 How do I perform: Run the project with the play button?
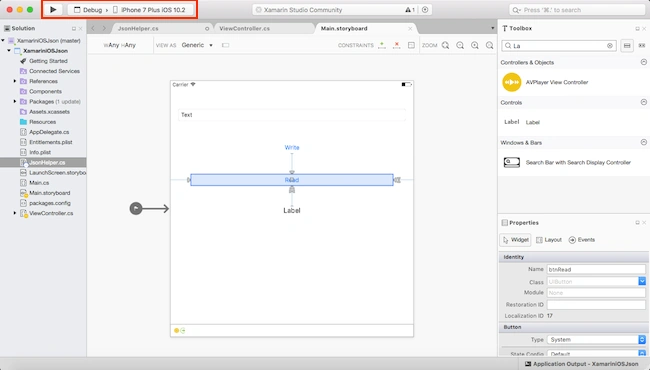click(x=53, y=10)
